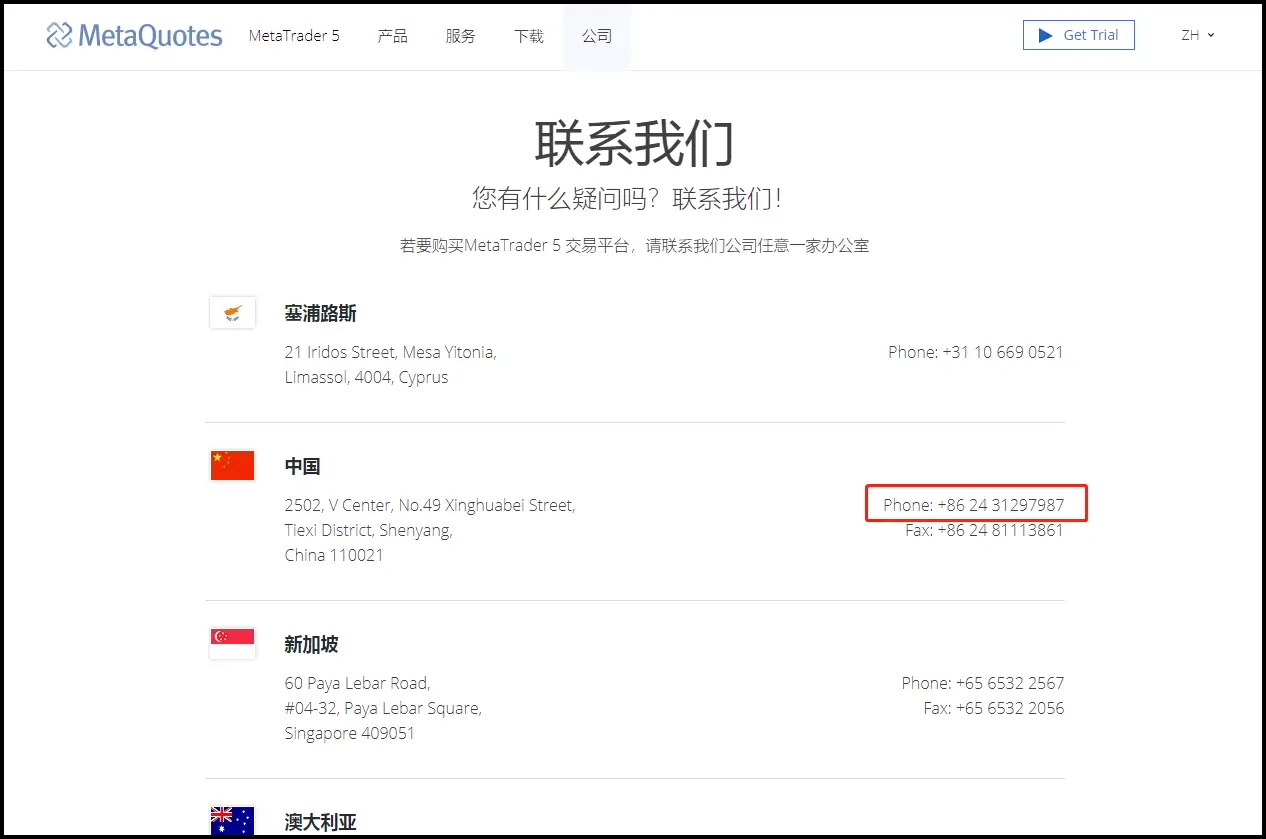This screenshot has height=839, width=1266.
Task: Click the #04-32, Paya Lebar Square line
Action: (383, 708)
